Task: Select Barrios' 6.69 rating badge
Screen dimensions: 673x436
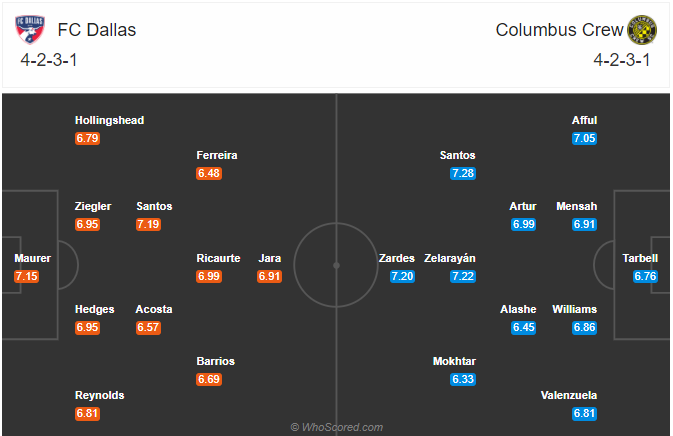Action: tap(209, 379)
